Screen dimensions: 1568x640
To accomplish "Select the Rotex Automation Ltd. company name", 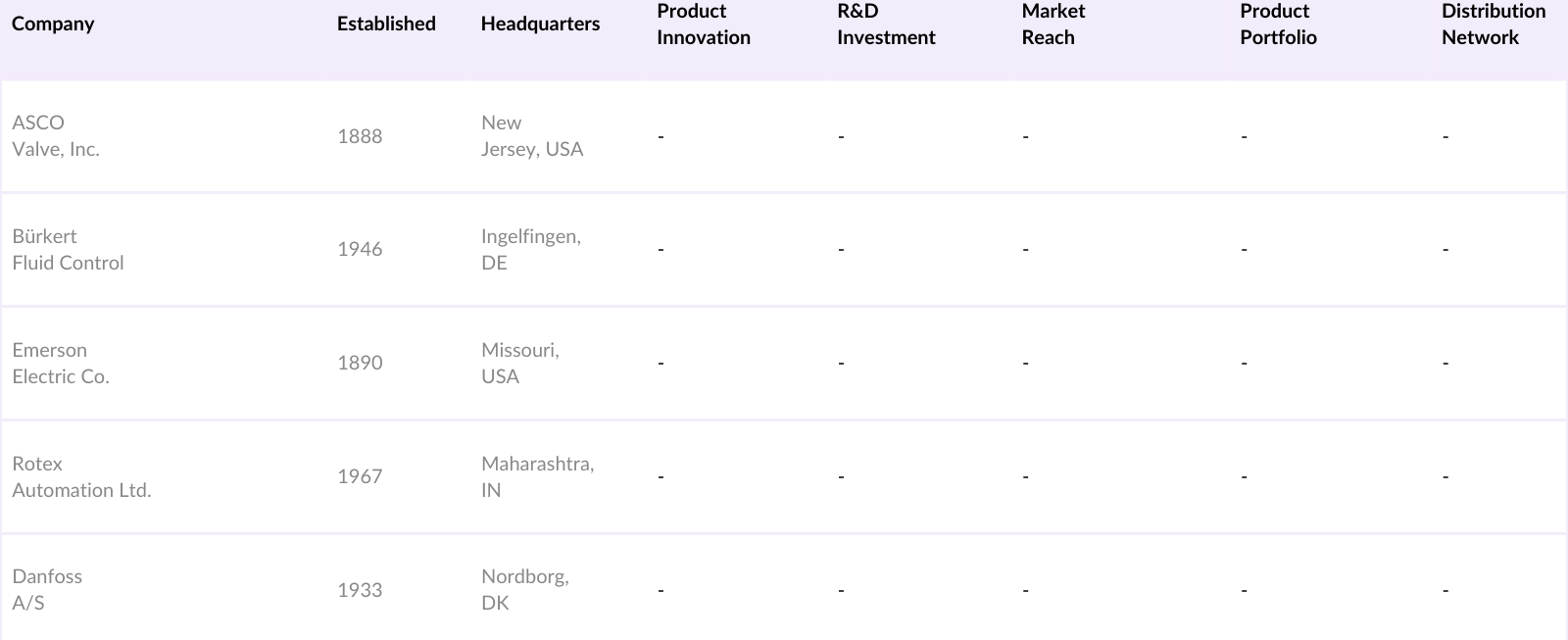I will click(x=81, y=477).
